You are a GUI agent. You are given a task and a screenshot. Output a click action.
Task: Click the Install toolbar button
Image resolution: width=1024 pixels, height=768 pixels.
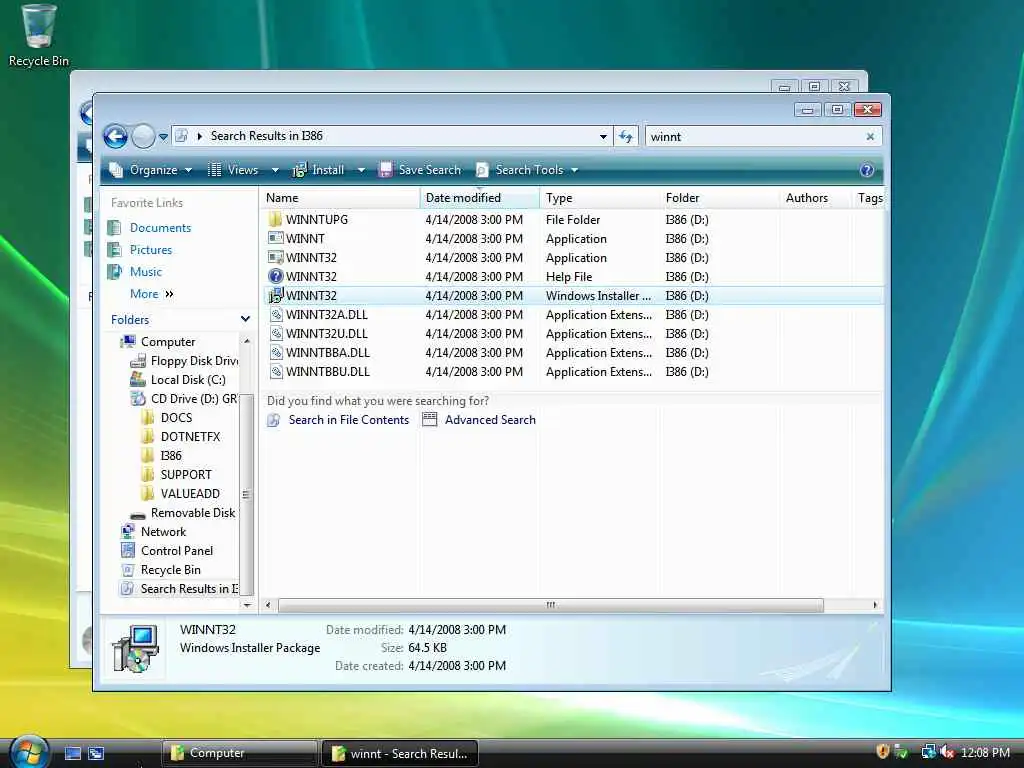point(319,170)
